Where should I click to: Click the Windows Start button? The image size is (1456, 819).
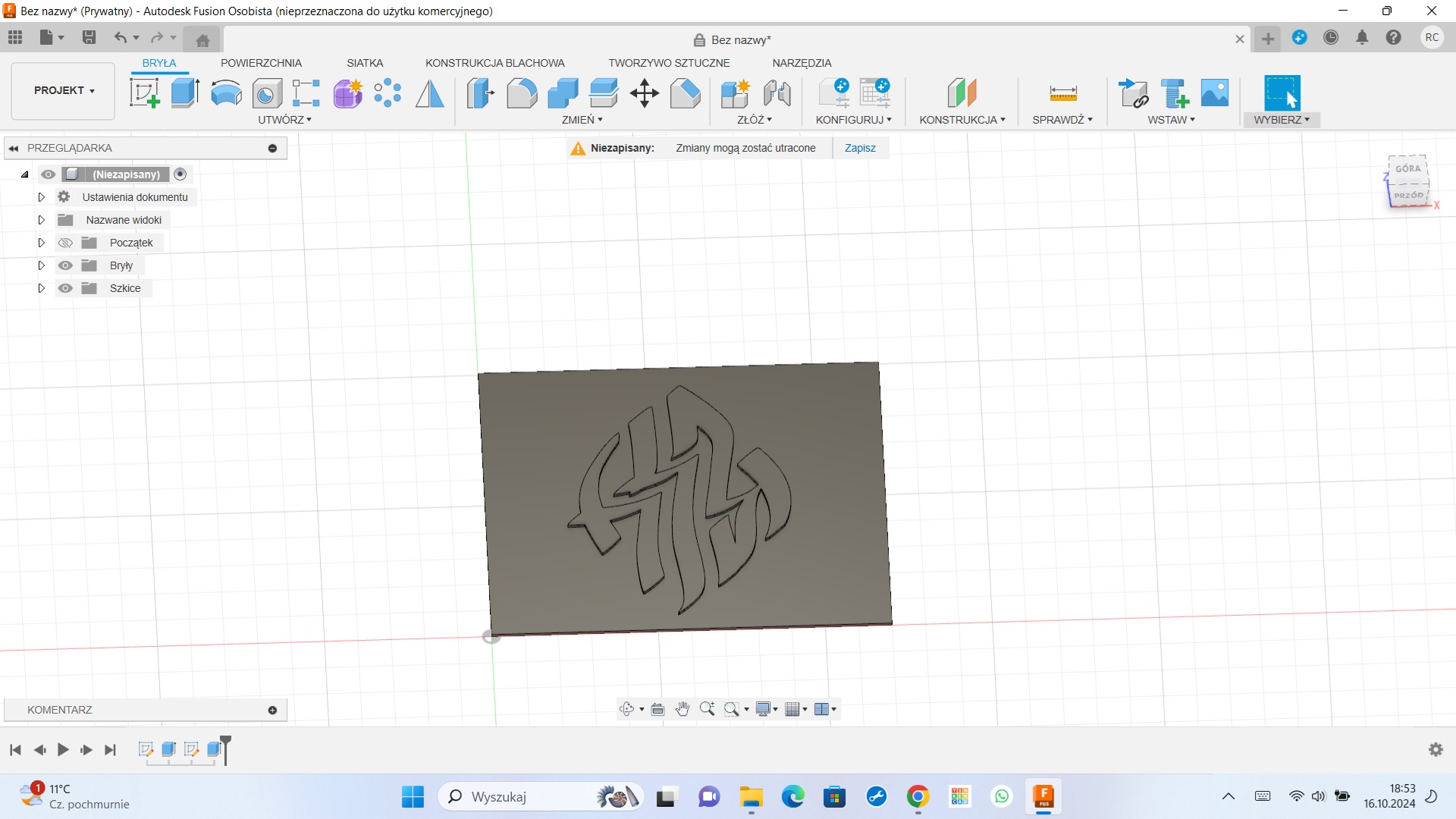tap(413, 797)
